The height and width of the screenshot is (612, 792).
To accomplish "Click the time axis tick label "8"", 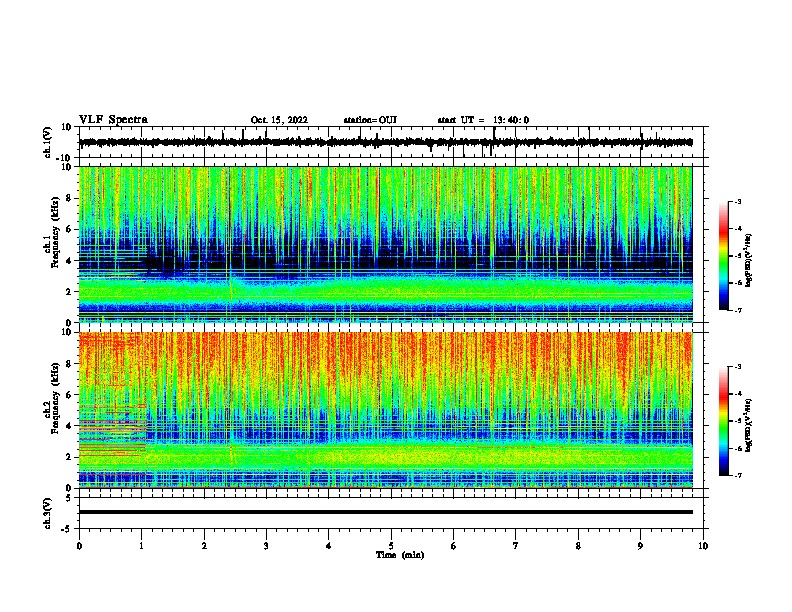I will (x=578, y=545).
